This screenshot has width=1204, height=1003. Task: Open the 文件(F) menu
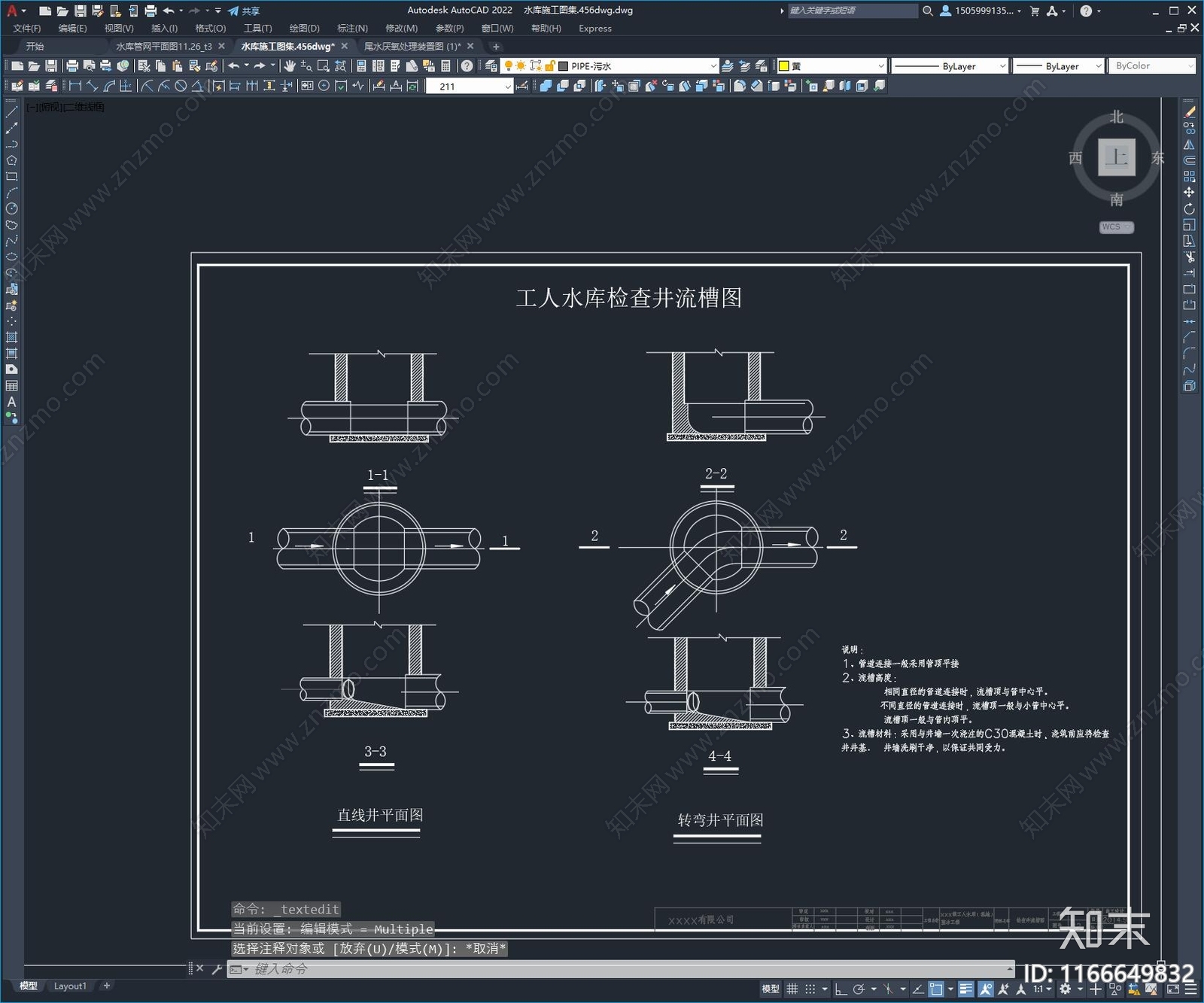(27, 29)
